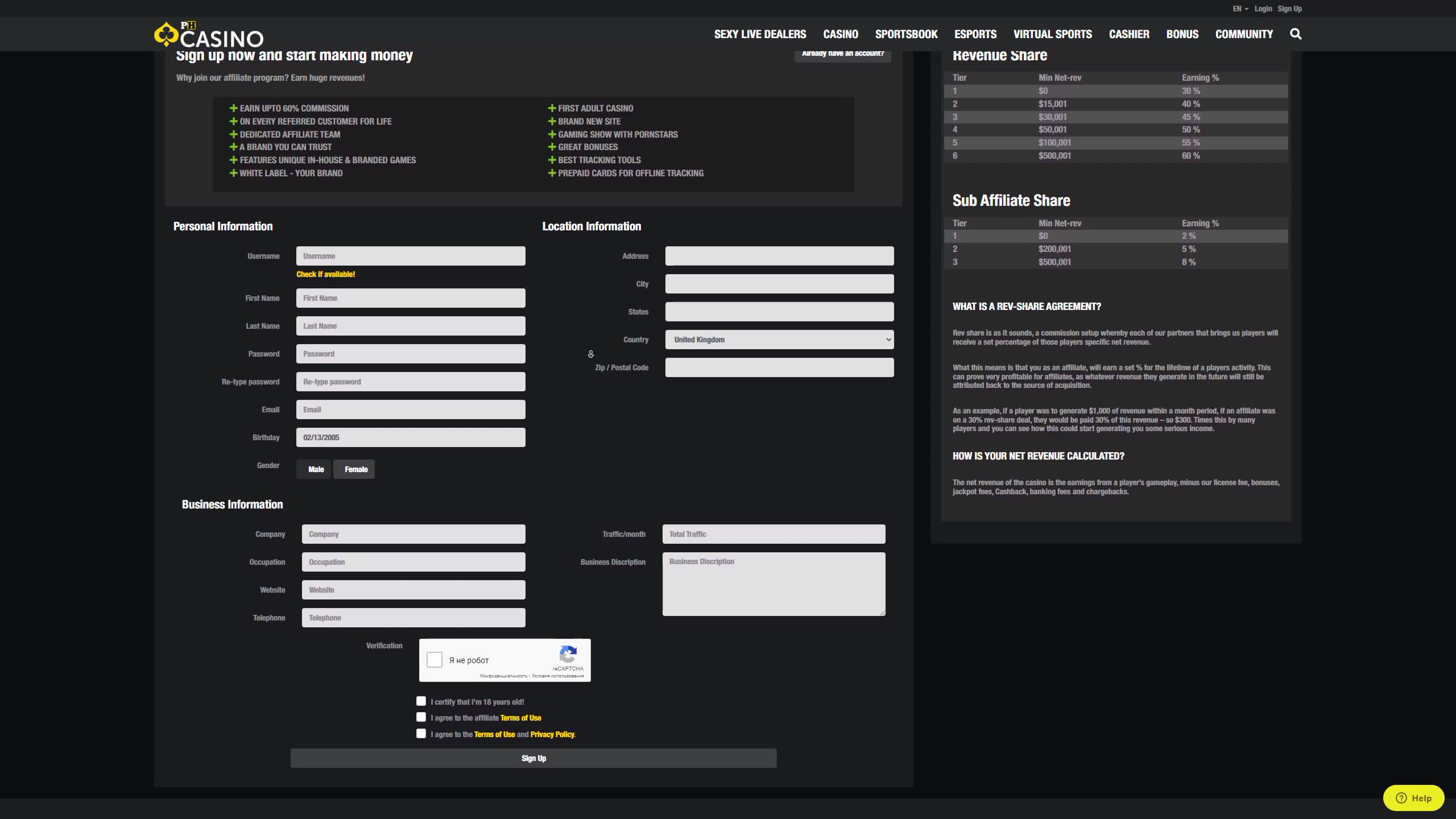Click the PH Casino logo
The height and width of the screenshot is (819, 1456).
(209, 35)
